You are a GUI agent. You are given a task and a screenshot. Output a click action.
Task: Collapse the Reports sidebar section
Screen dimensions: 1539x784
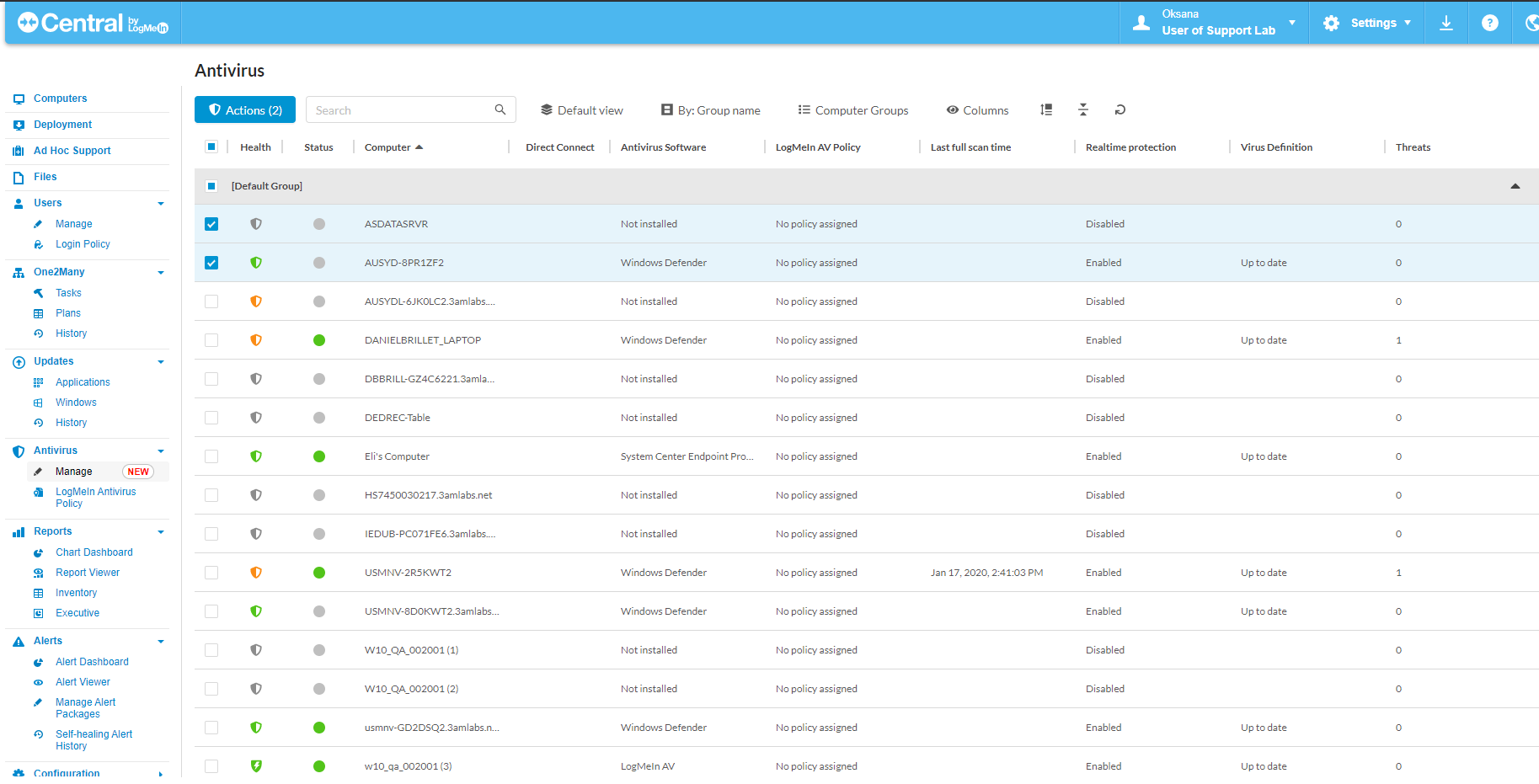point(161,532)
